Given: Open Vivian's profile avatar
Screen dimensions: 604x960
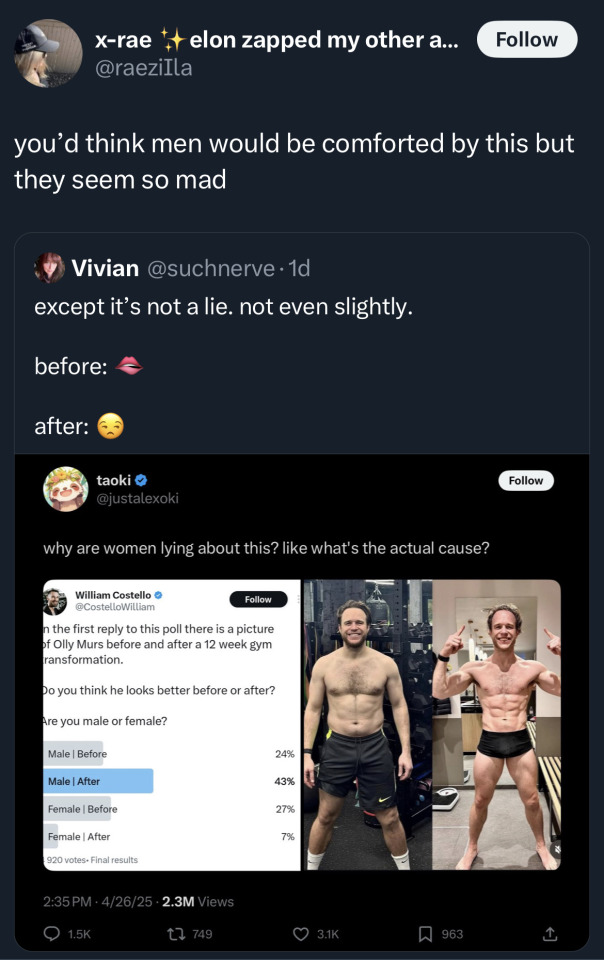Looking at the screenshot, I should [x=49, y=268].
